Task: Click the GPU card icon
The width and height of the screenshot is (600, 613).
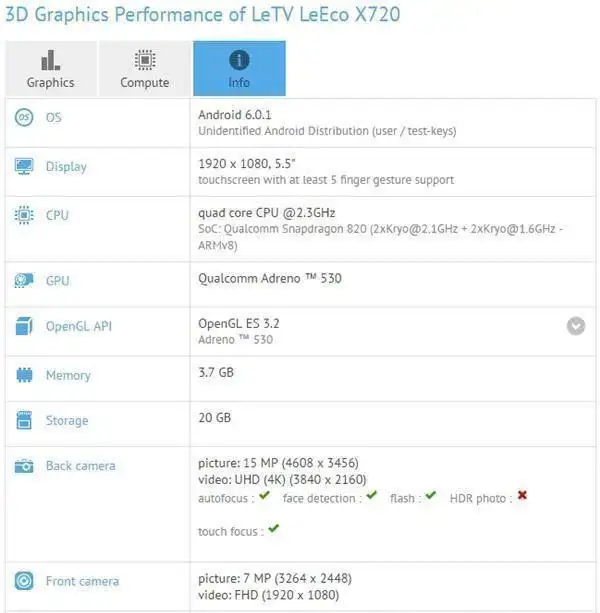Action: 24,280
